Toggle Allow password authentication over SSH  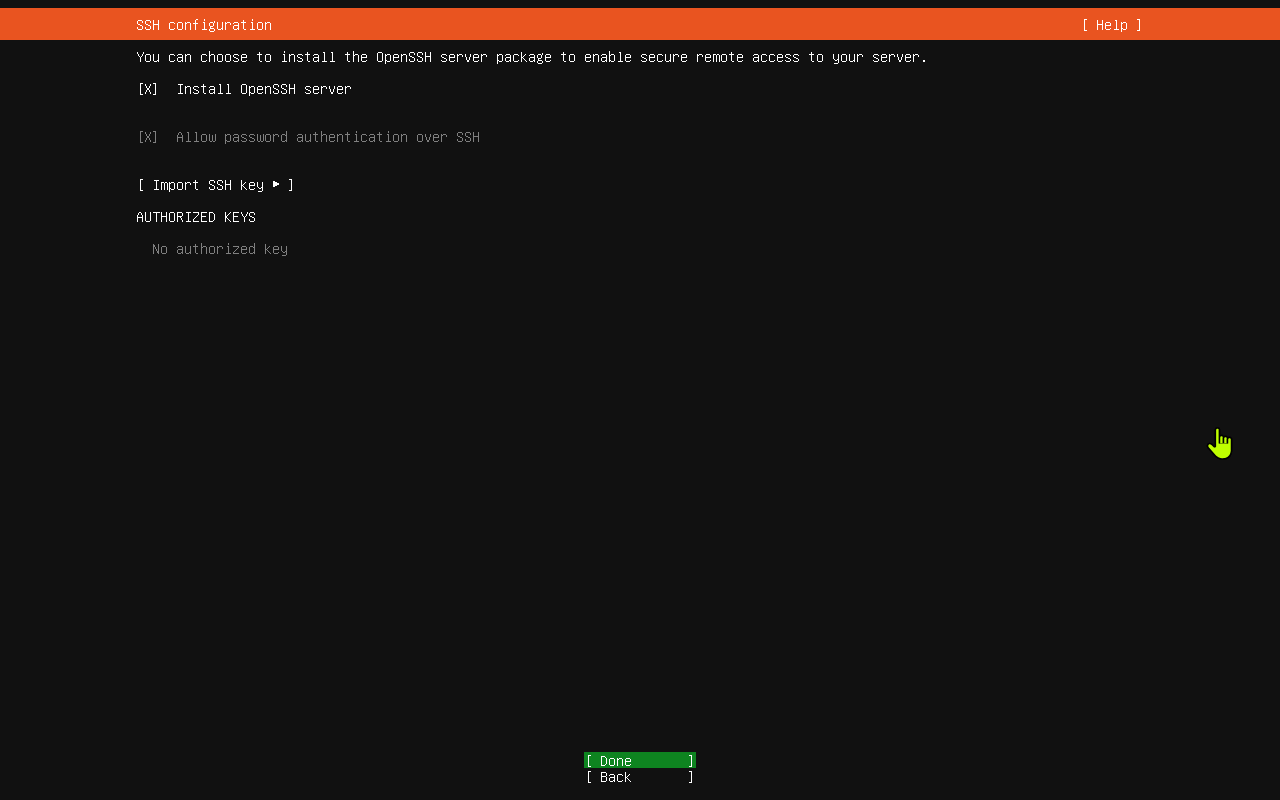click(x=148, y=137)
